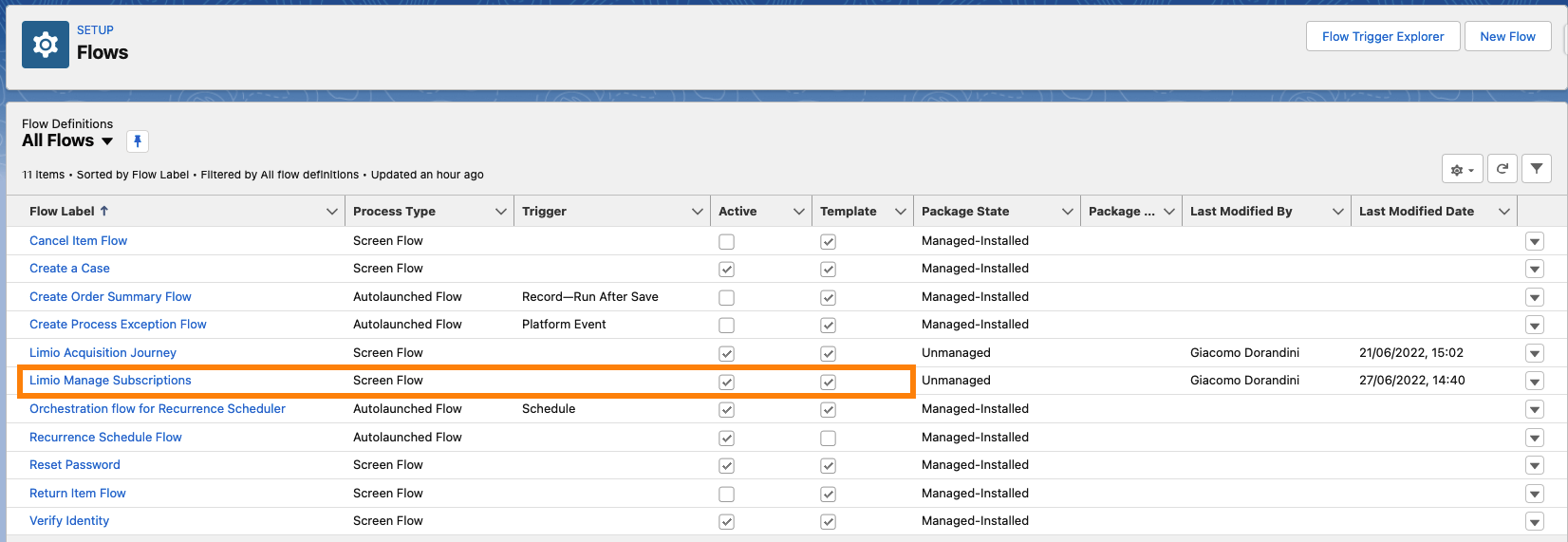The height and width of the screenshot is (542, 1568).
Task: Sort by the Flow Label column header
Action: pos(63,212)
